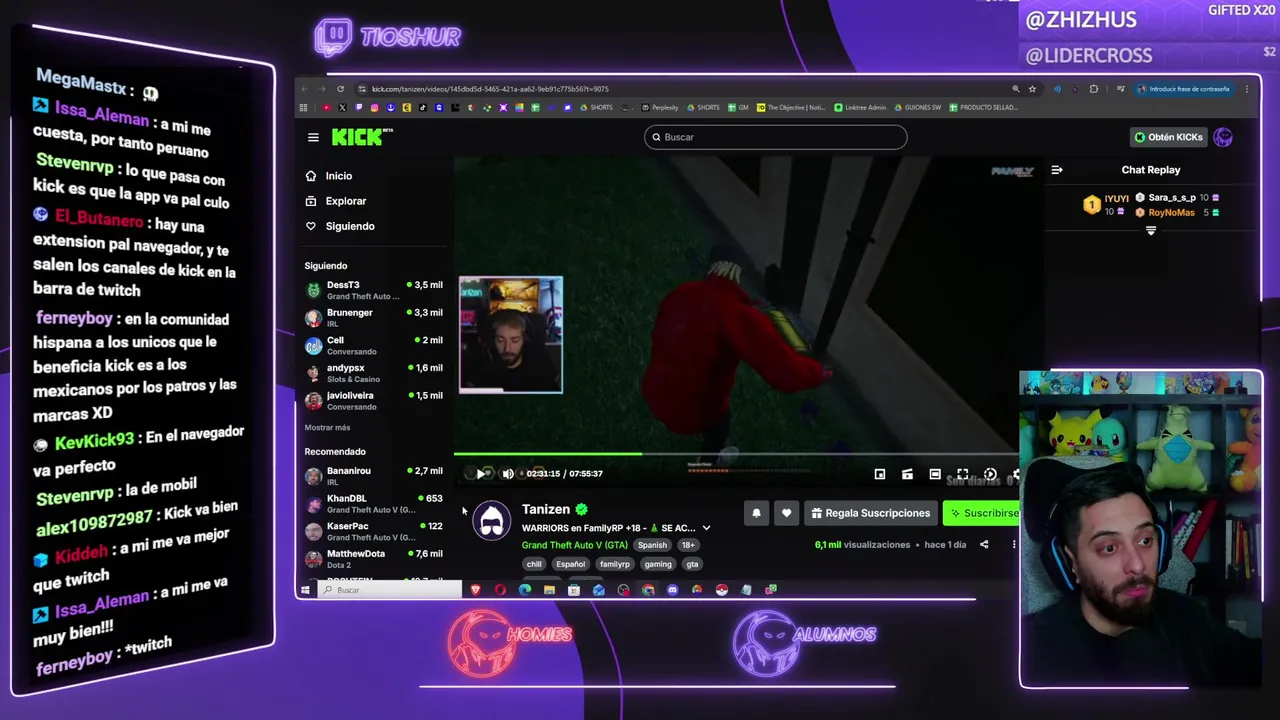Expand the pinned gifters arrow in chat
The width and height of the screenshot is (1280, 720).
coord(1151,231)
